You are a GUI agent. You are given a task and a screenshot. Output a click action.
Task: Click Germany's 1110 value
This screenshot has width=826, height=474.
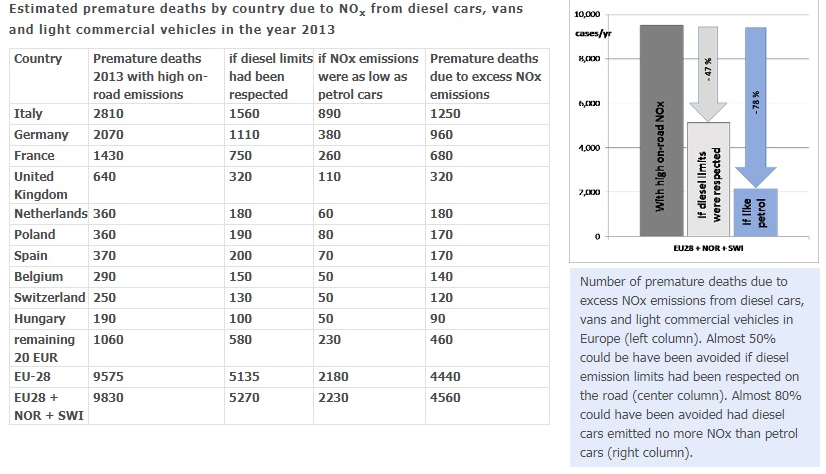(x=244, y=134)
